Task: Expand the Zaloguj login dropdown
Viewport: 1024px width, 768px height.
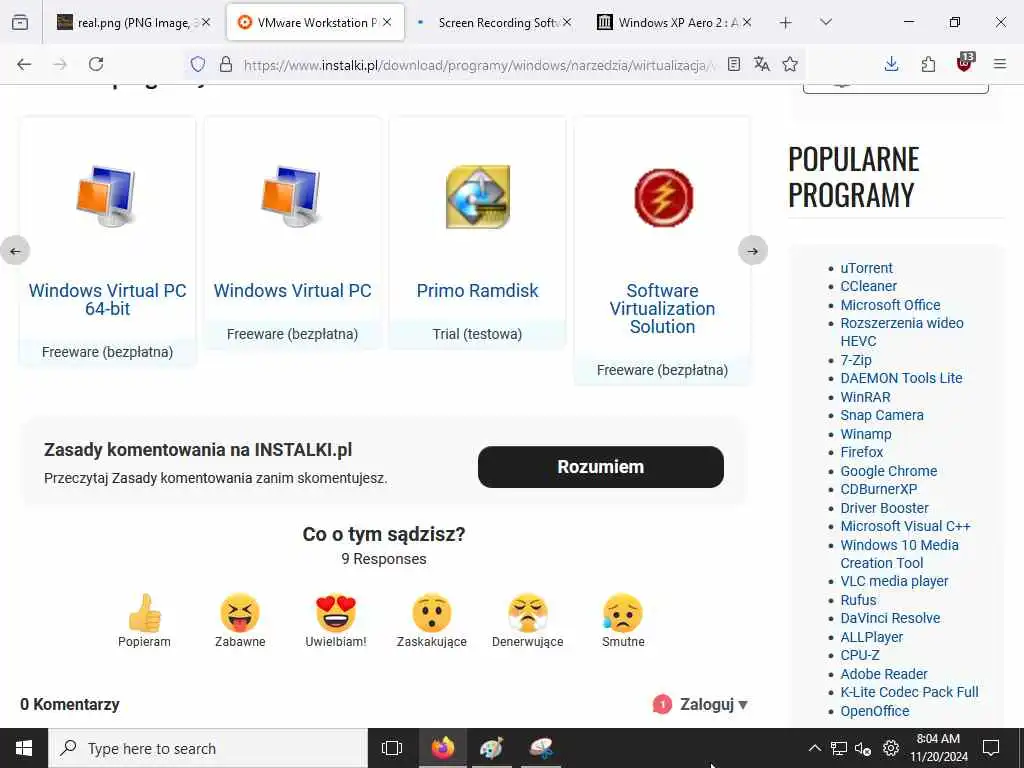Action: pyautogui.click(x=714, y=705)
